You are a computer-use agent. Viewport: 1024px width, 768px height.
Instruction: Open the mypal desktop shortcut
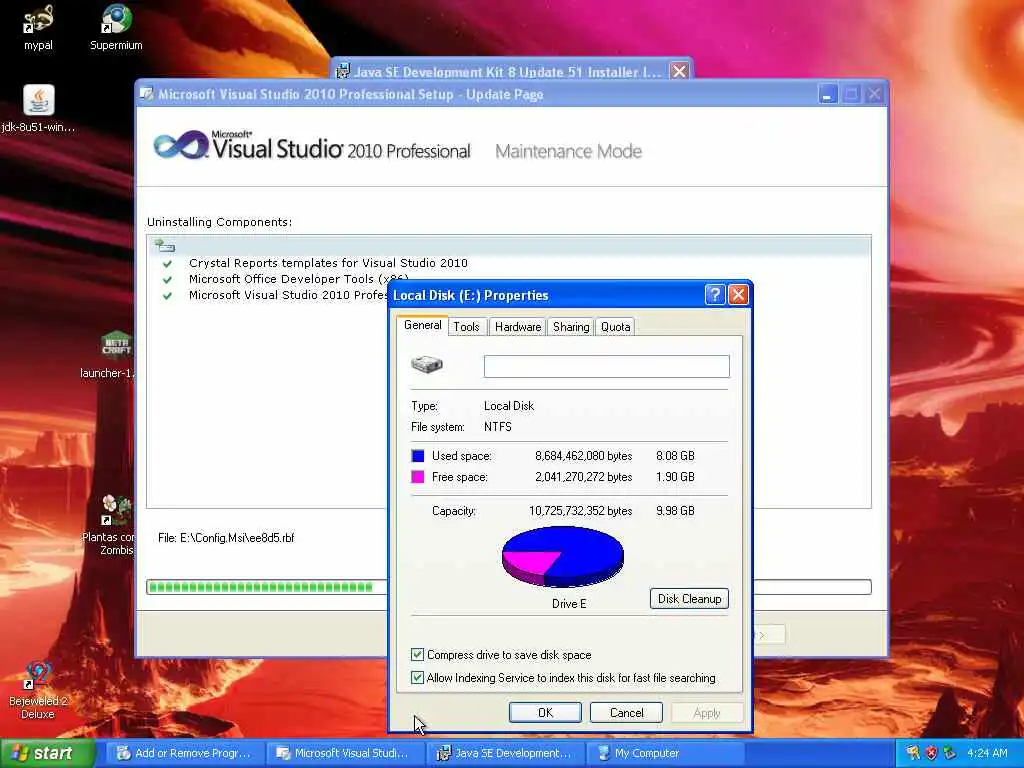pyautogui.click(x=38, y=28)
